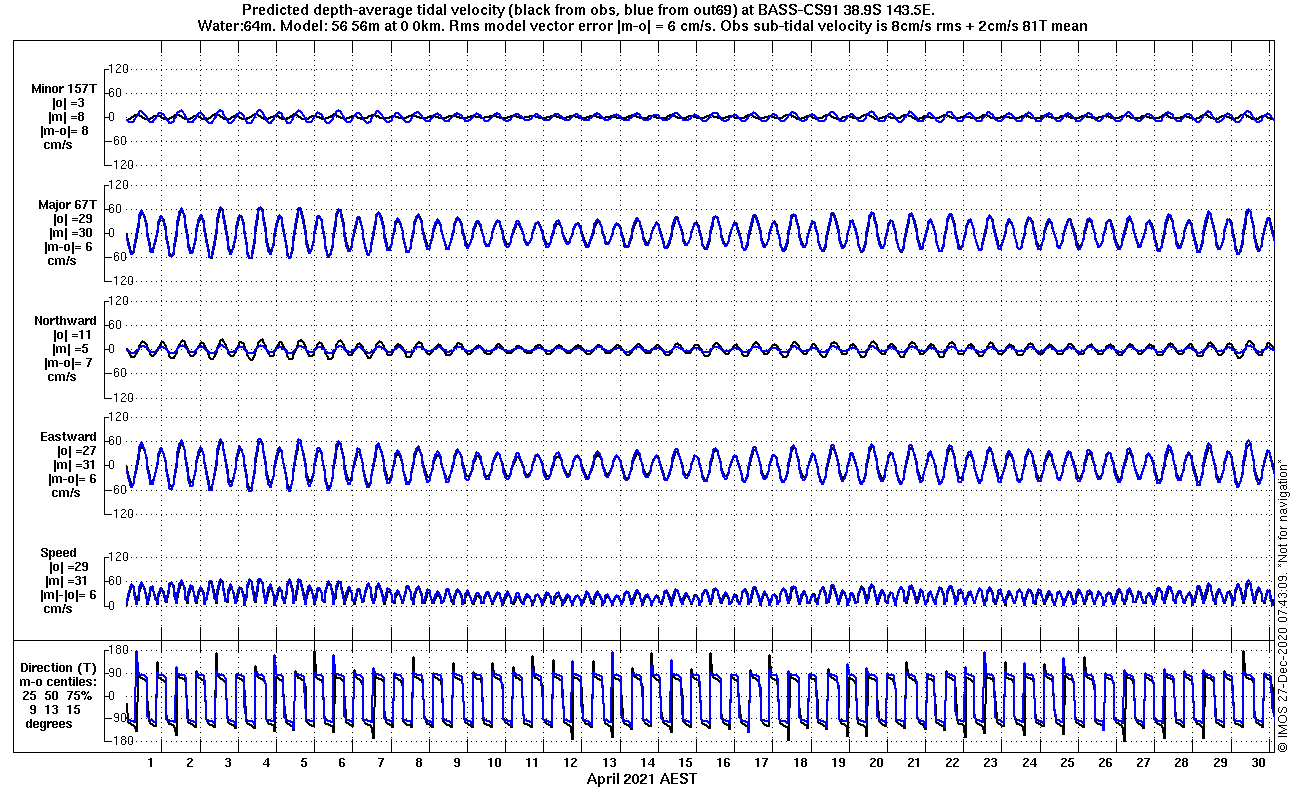Screen dimensions: 1300x800
Task: Click the x-axis date label '12'
Action: coord(571,763)
